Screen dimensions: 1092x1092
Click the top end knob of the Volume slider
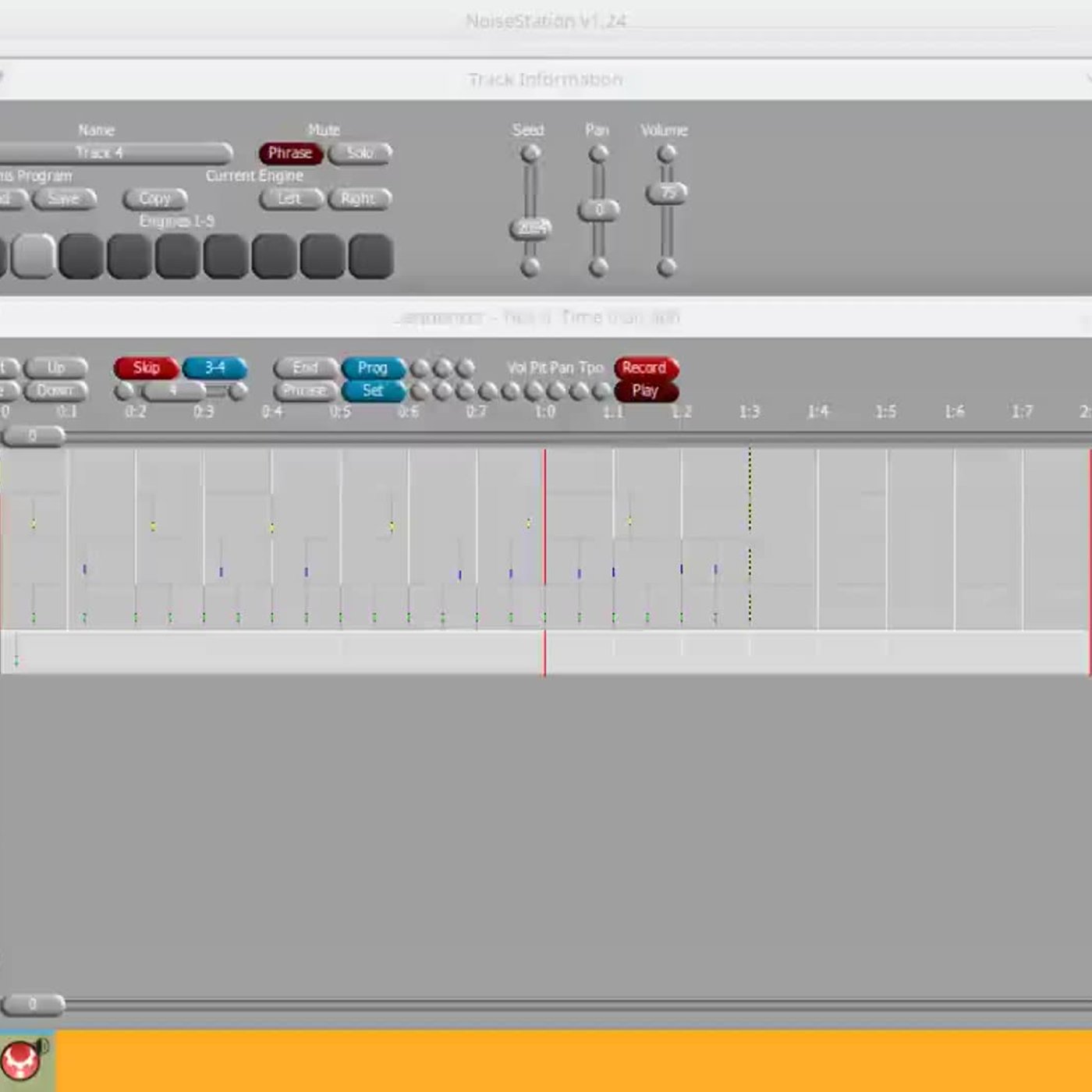click(x=666, y=154)
